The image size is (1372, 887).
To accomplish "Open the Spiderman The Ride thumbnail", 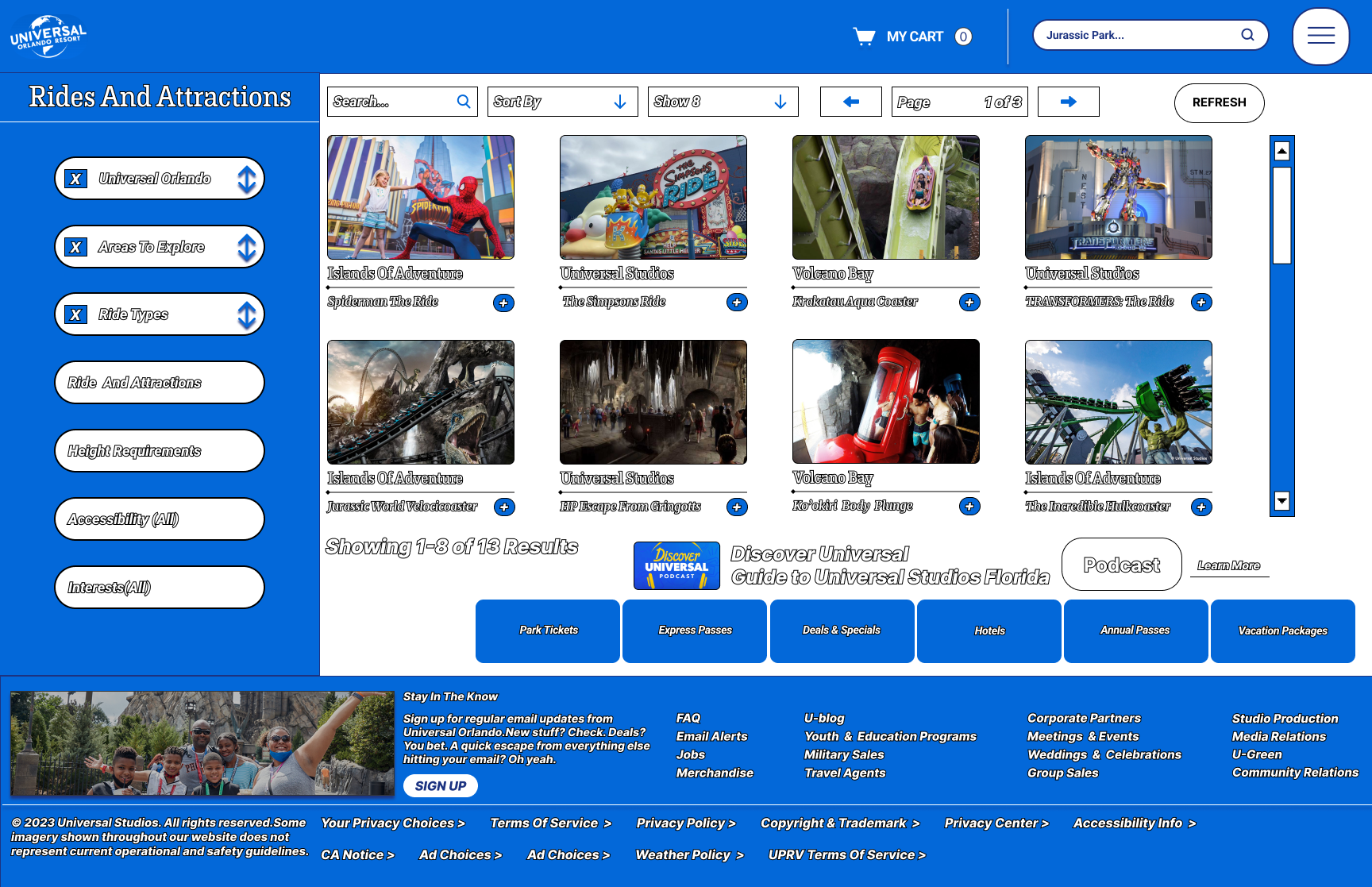I will click(421, 197).
